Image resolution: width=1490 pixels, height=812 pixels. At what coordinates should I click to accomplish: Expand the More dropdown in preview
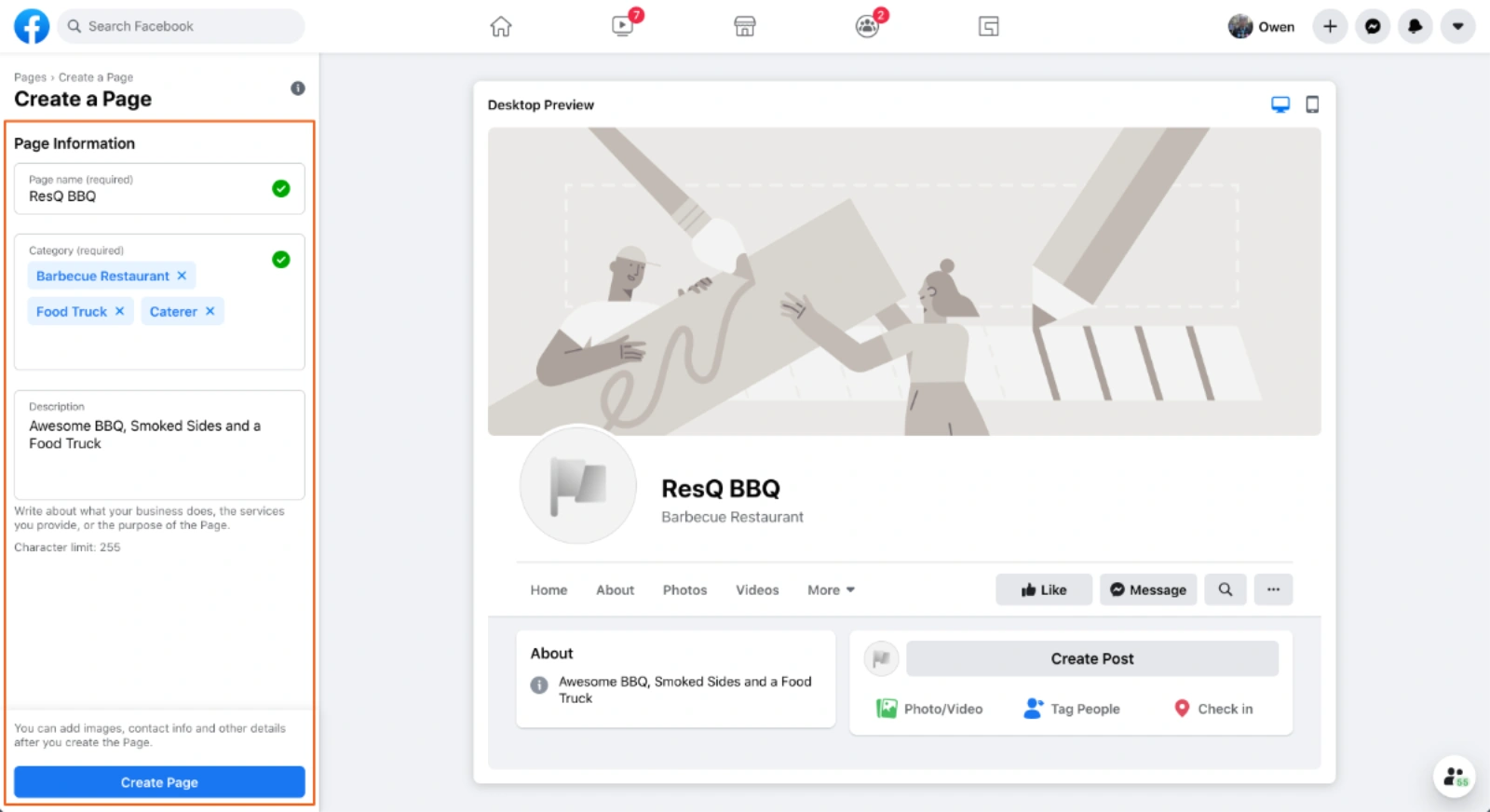[831, 590]
